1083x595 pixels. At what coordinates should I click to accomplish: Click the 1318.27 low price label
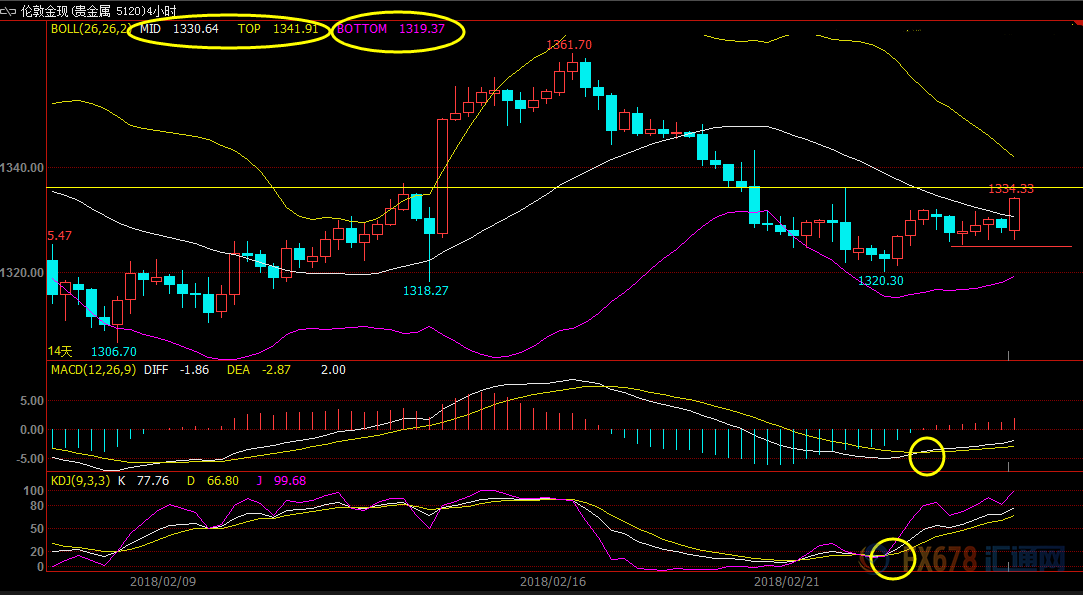pyautogui.click(x=425, y=291)
